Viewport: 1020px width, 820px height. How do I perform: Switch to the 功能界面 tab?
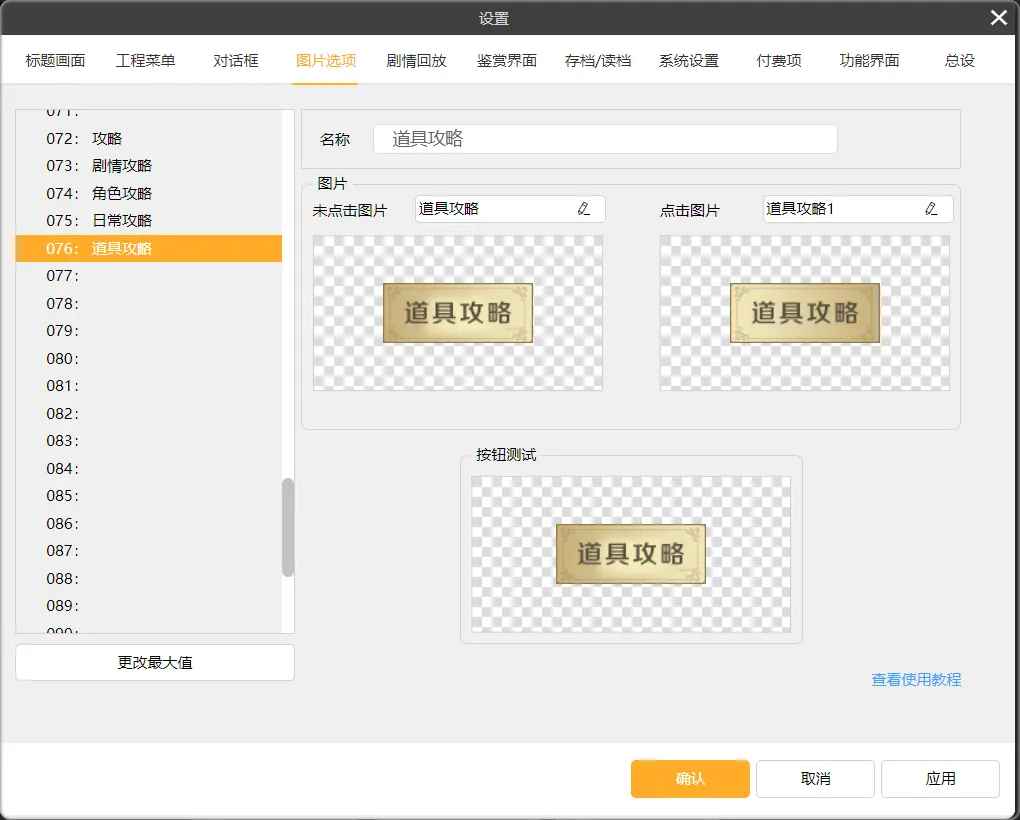click(x=869, y=60)
